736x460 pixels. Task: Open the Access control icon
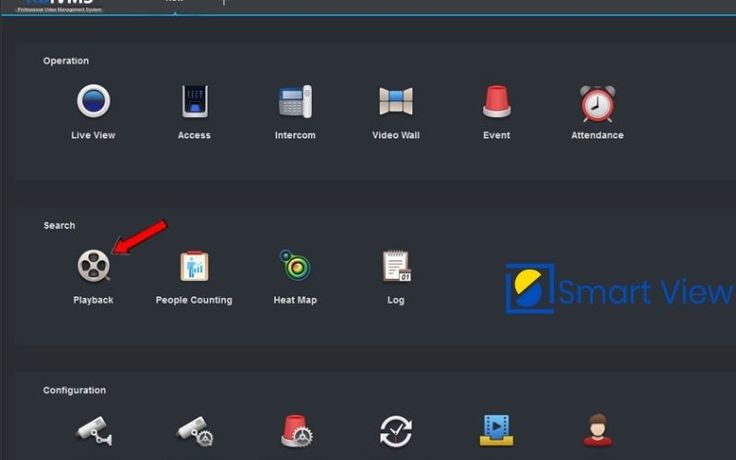pyautogui.click(x=194, y=102)
